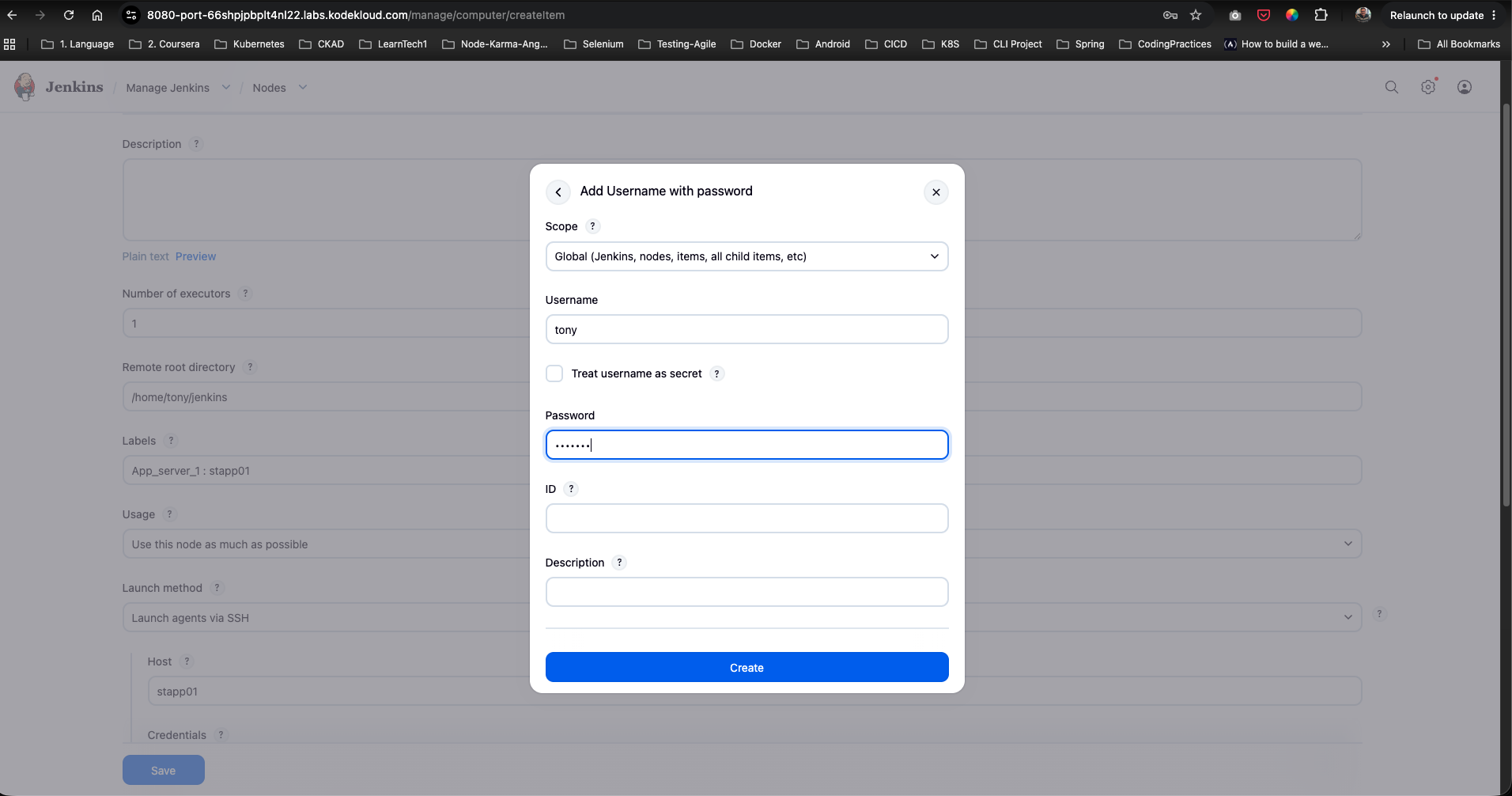
Task: Open the Pocket extension icon
Action: coord(1264,15)
